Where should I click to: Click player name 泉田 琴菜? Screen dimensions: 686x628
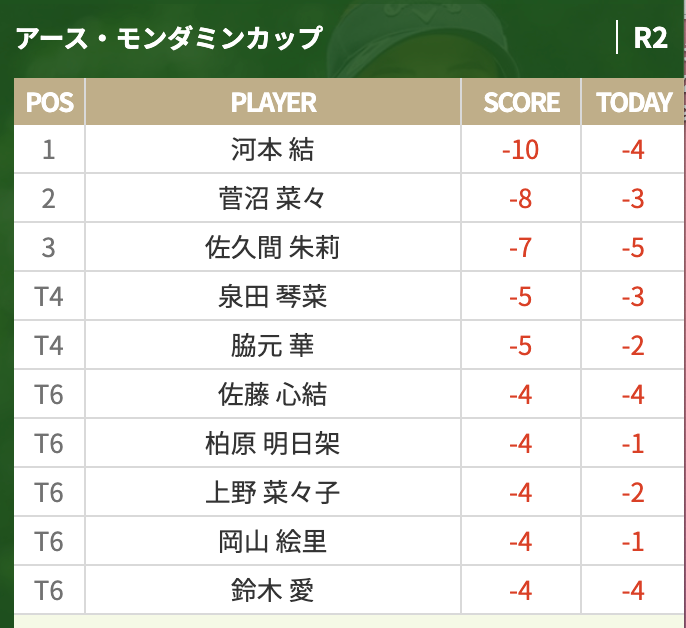click(x=273, y=296)
